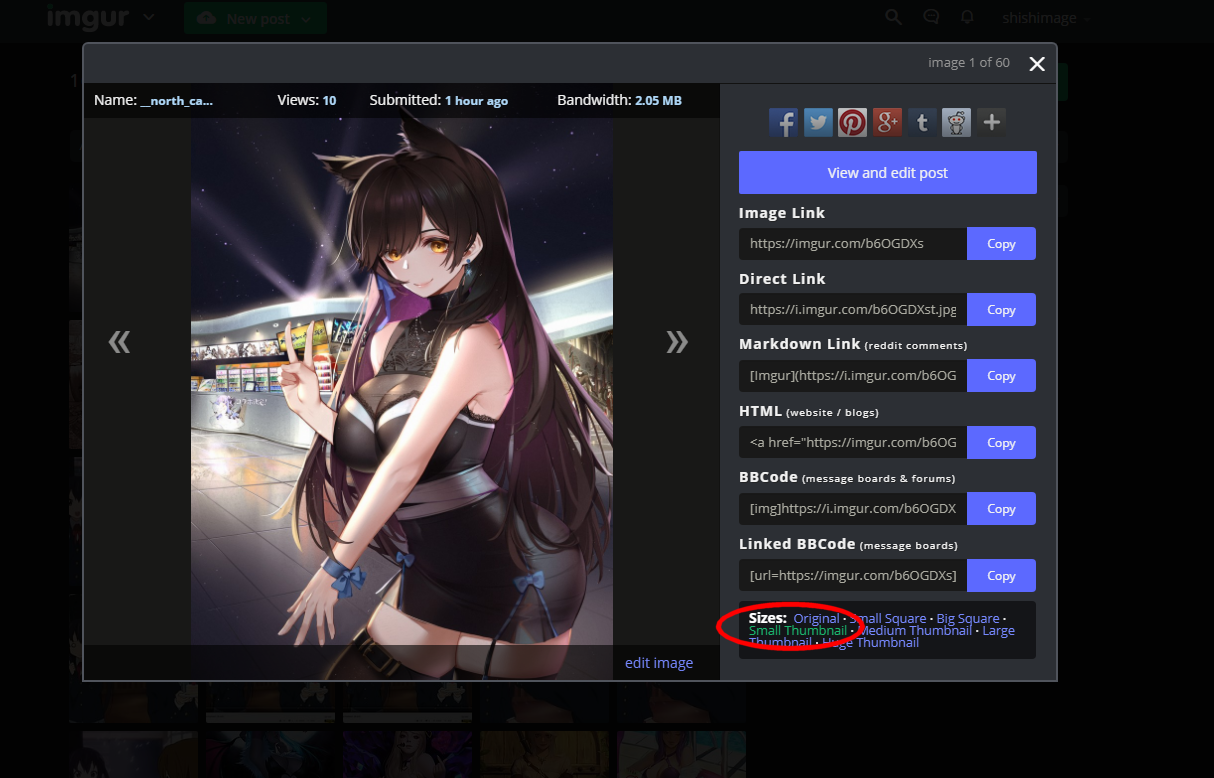Viewport: 1214px width, 778px height.
Task: Copy the Direct Link URL
Action: pyautogui.click(x=1001, y=309)
